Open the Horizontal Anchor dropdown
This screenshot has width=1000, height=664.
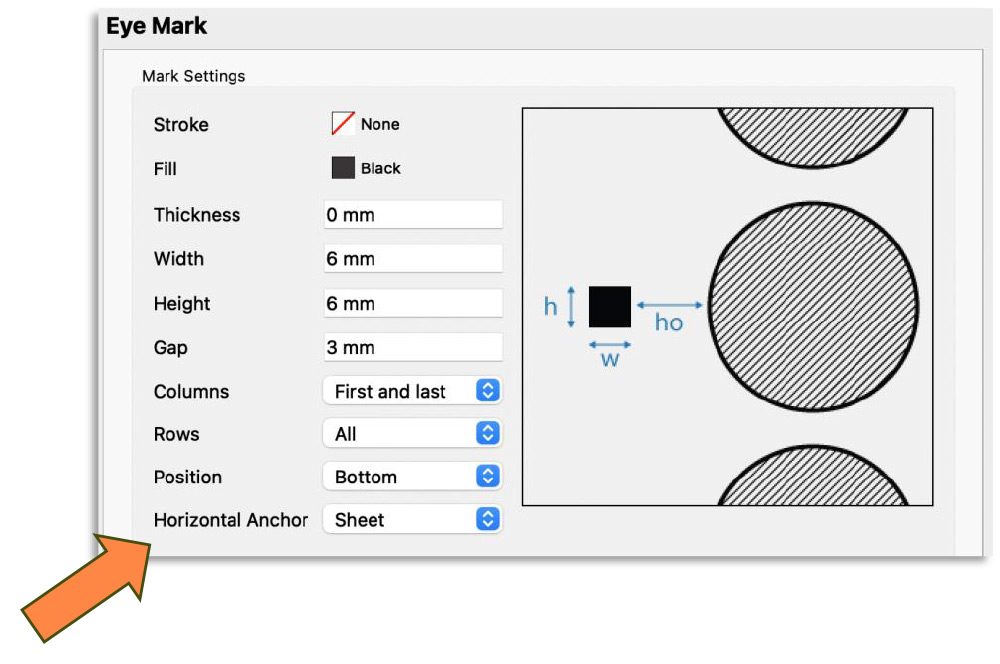point(411,520)
